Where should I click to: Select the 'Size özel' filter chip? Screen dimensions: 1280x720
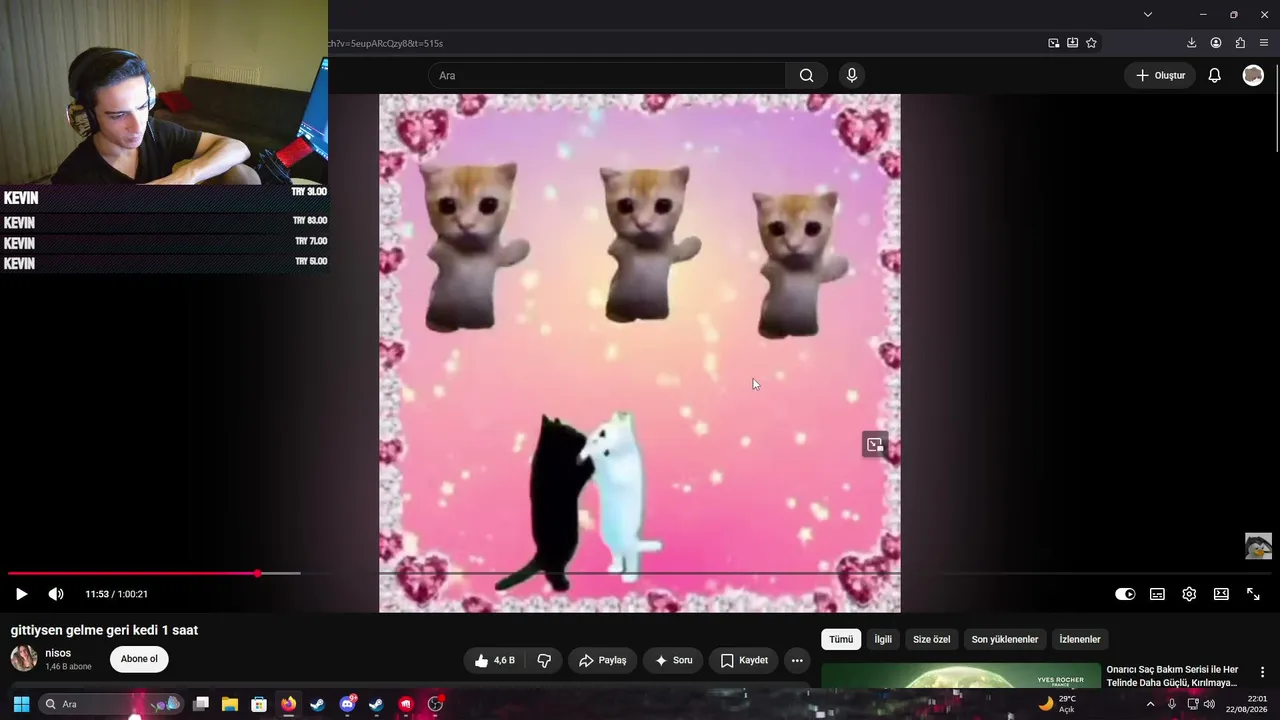(x=932, y=639)
